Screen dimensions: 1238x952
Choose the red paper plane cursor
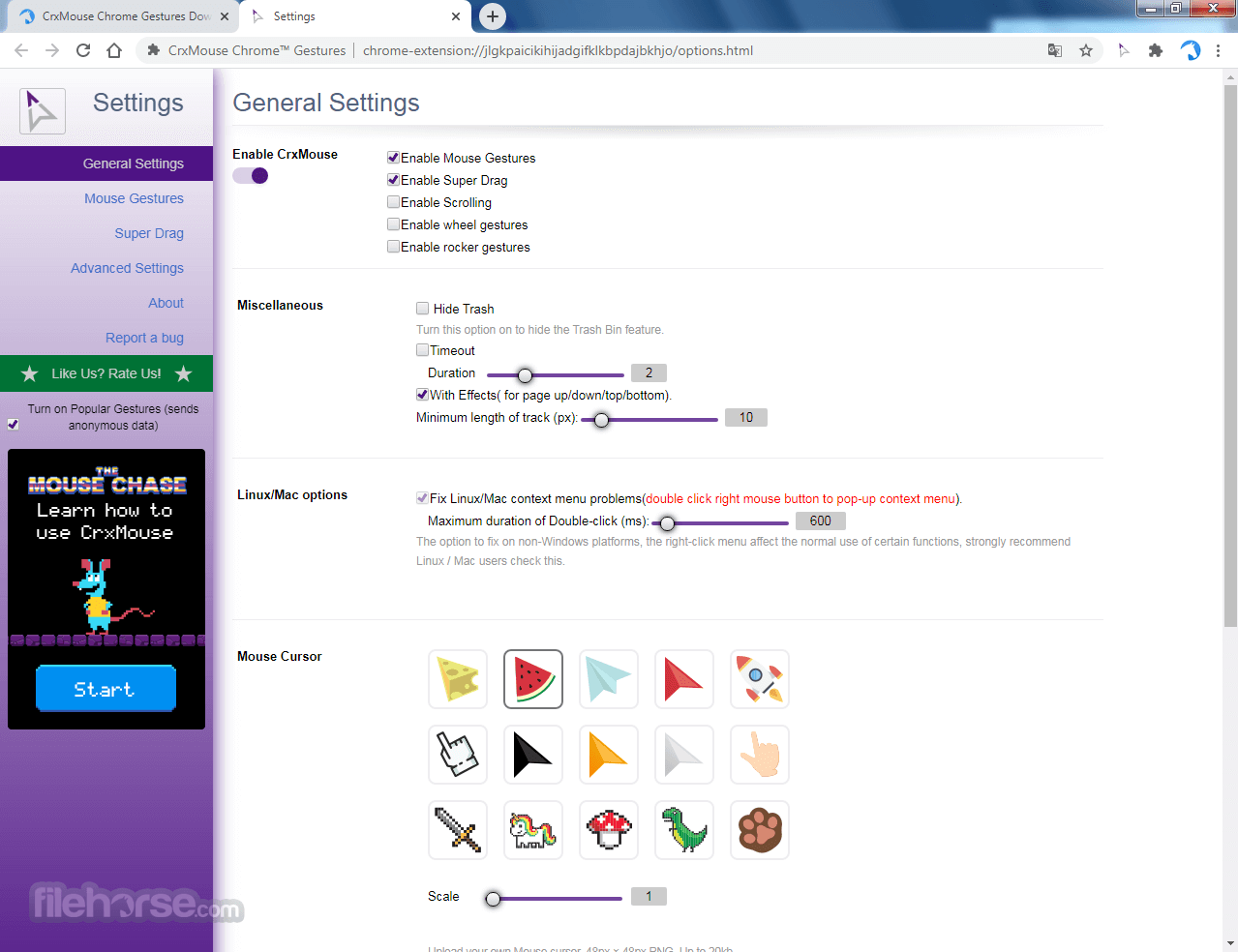click(x=684, y=679)
